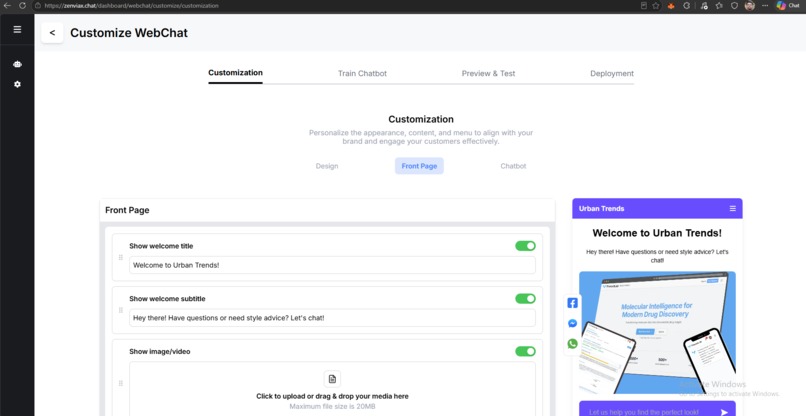
Task: Open the settings gear in the sidebar
Action: tap(17, 84)
